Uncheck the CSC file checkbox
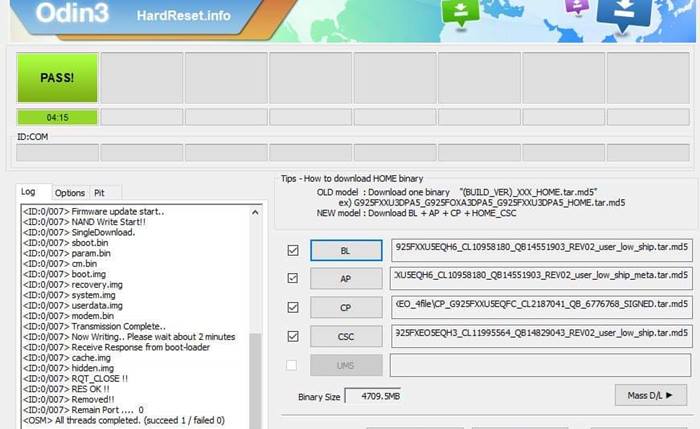This screenshot has height=429, width=700. pyautogui.click(x=293, y=336)
